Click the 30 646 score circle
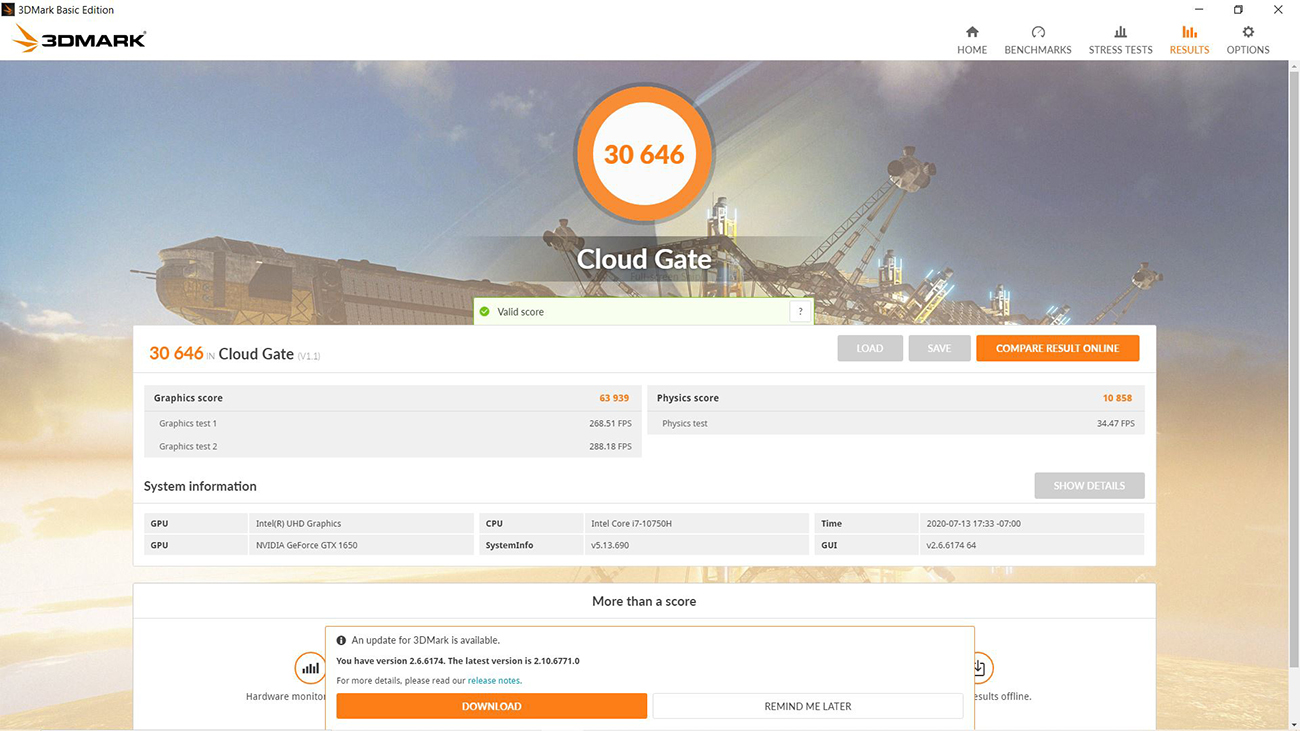Viewport: 1300px width, 731px height. 644,154
